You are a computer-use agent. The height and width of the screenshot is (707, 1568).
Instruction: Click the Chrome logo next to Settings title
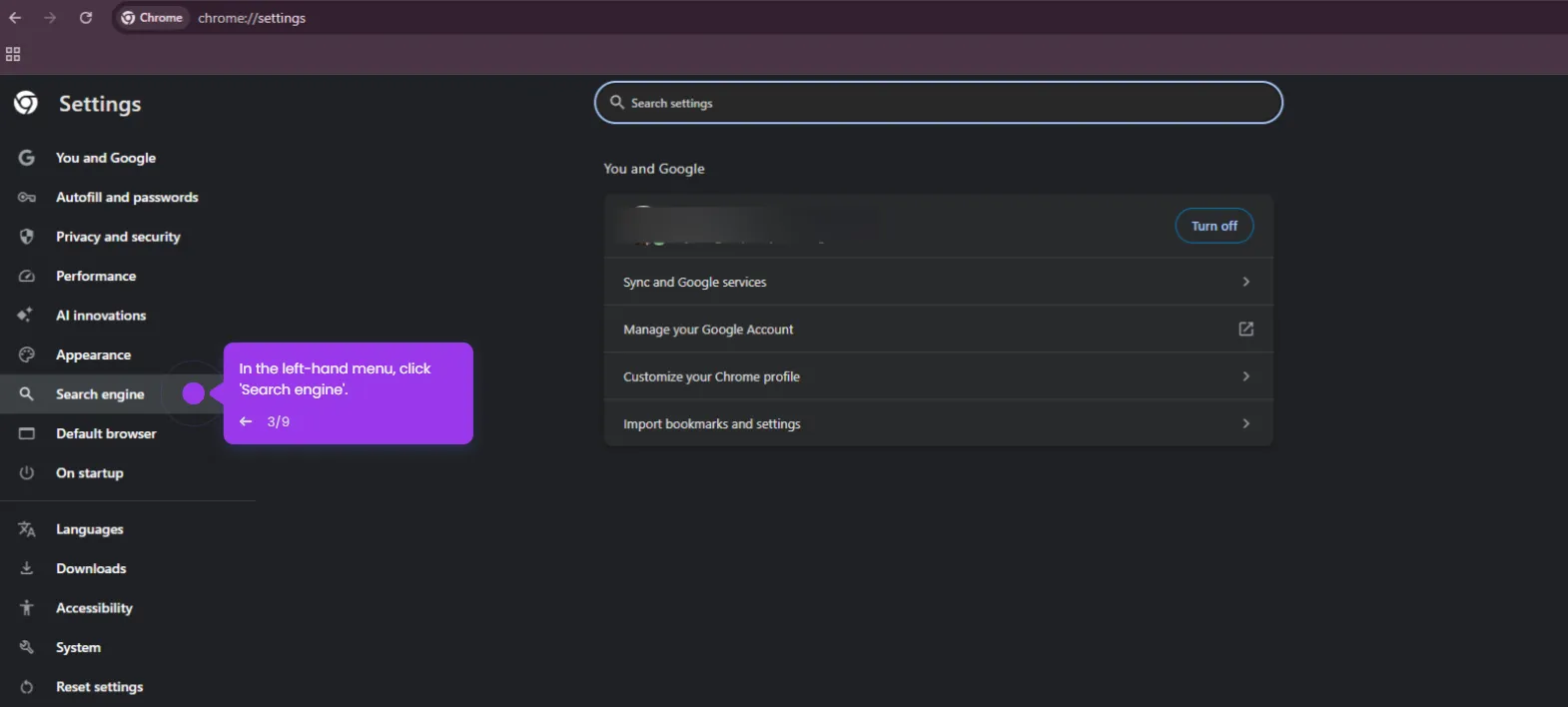pos(26,103)
